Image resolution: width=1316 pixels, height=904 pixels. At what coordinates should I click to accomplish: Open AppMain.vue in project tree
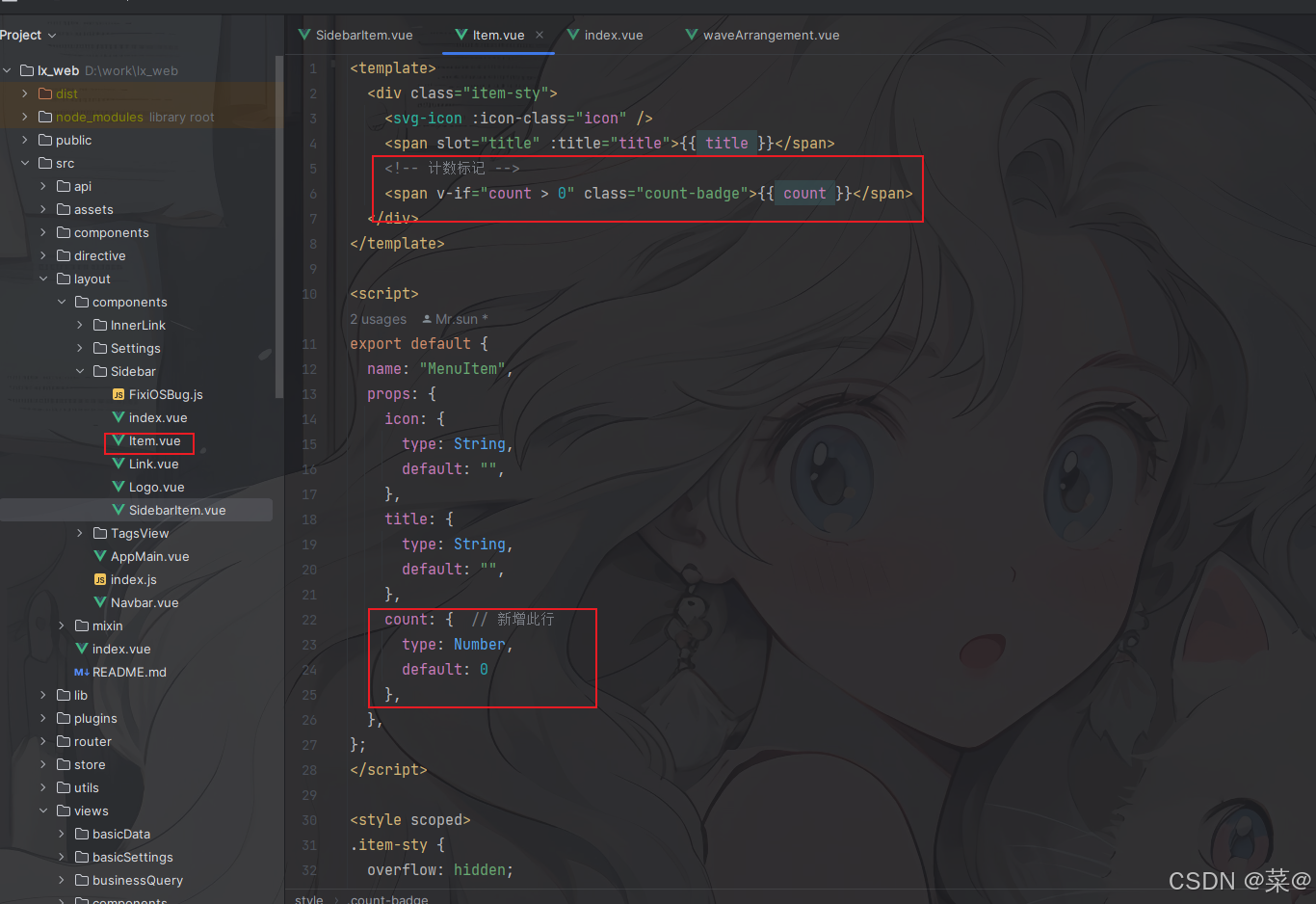(149, 556)
